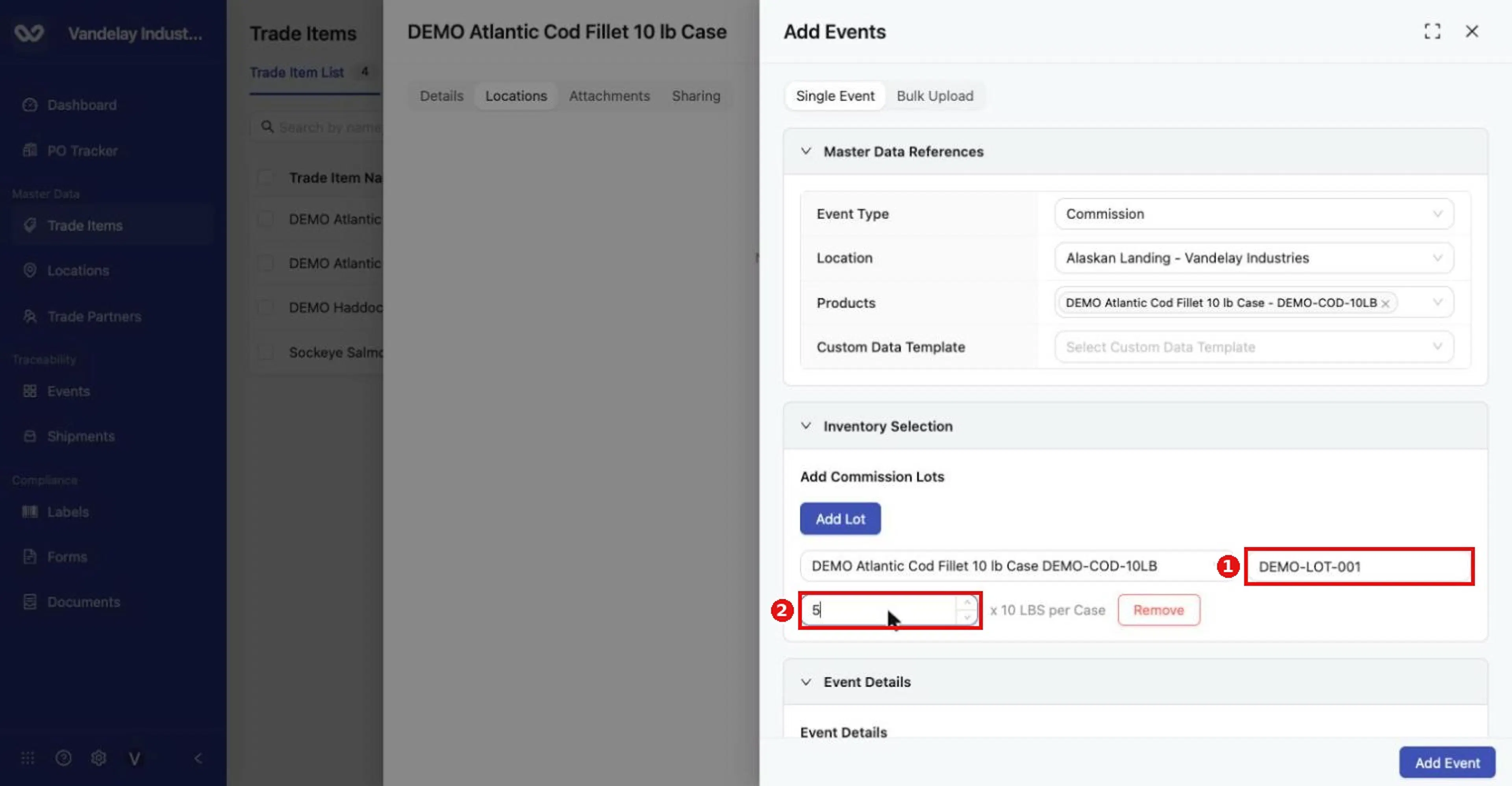Viewport: 1512px width, 786px height.
Task: Switch to the Sharing tab
Action: [695, 96]
